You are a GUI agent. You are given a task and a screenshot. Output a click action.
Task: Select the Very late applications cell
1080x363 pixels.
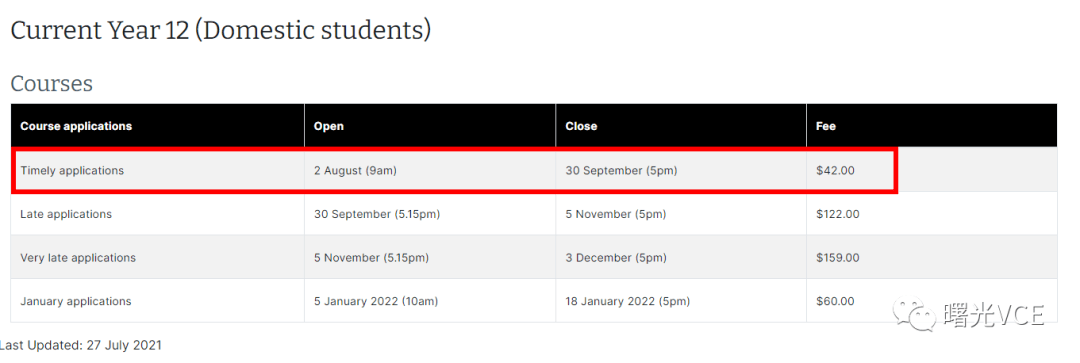coord(158,258)
